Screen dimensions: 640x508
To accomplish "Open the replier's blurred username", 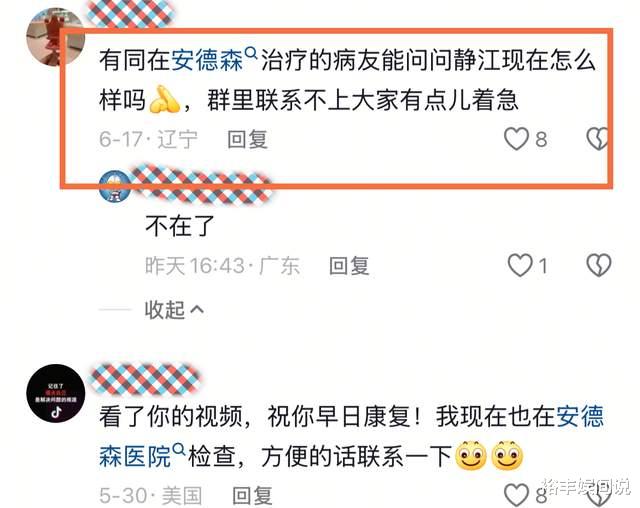I will pos(202,184).
